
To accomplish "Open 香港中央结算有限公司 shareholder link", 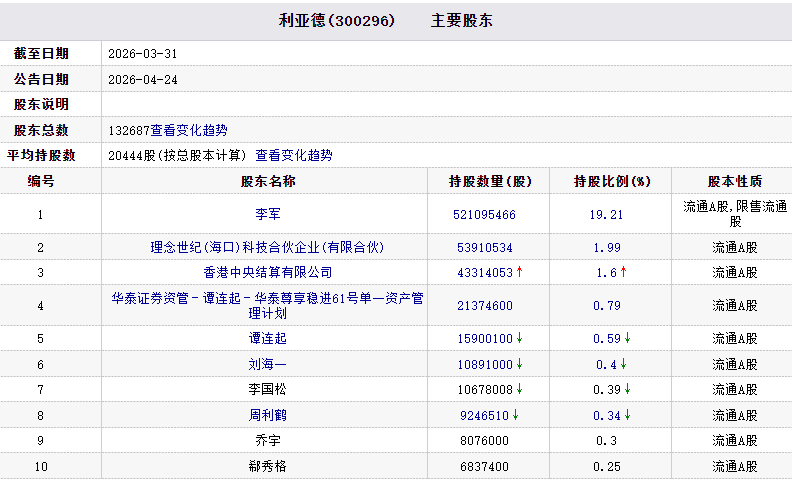I will pyautogui.click(x=267, y=272).
